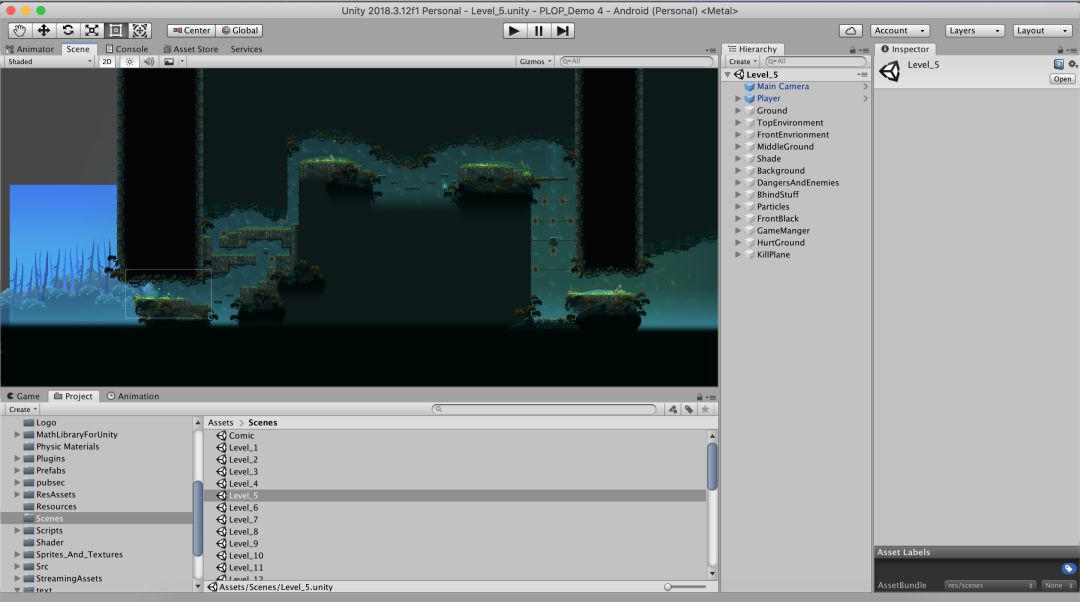Screen dimensions: 1080x602
Task: Open the Shaded draw mode dropdown
Action: pyautogui.click(x=49, y=62)
